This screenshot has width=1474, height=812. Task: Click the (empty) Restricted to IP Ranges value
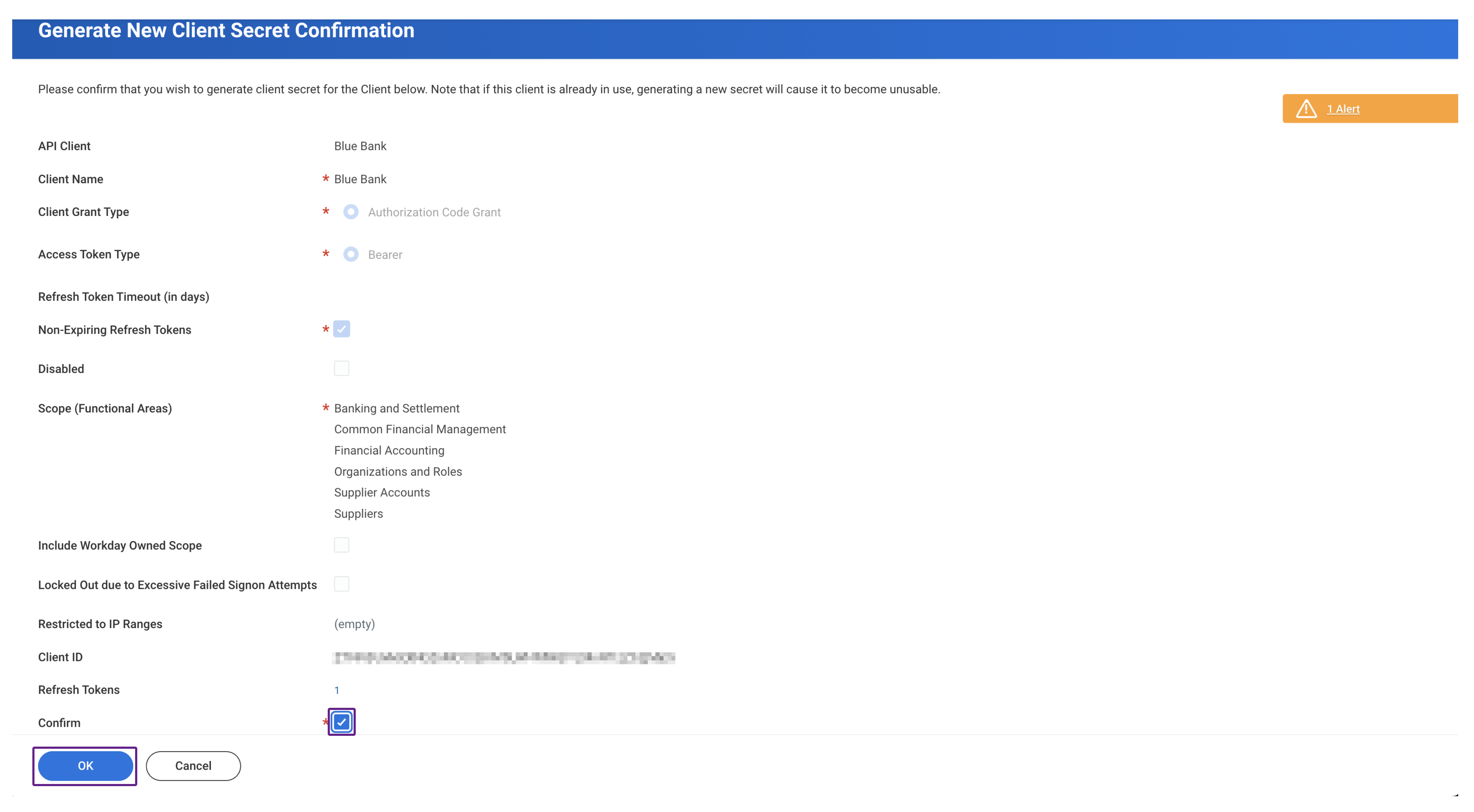(x=354, y=624)
